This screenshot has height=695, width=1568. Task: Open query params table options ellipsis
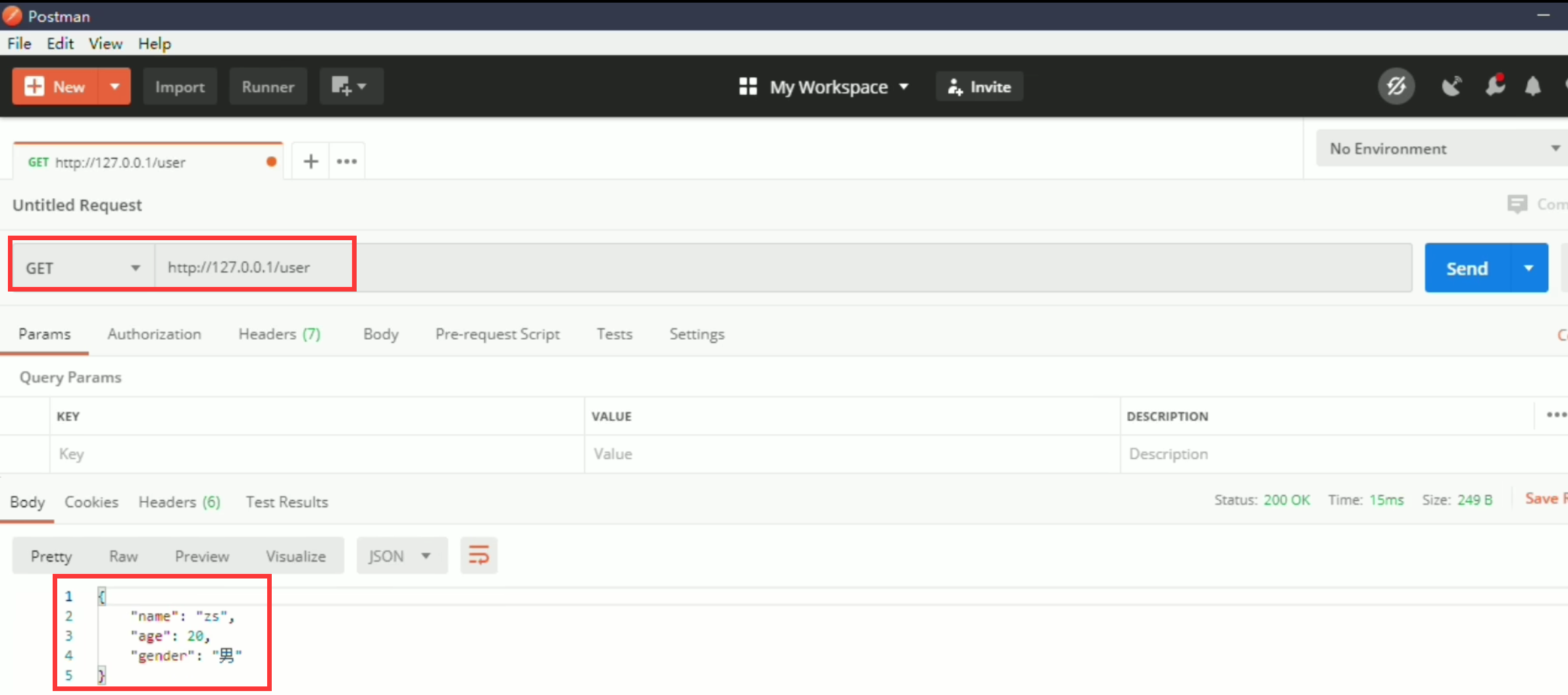(x=1555, y=415)
